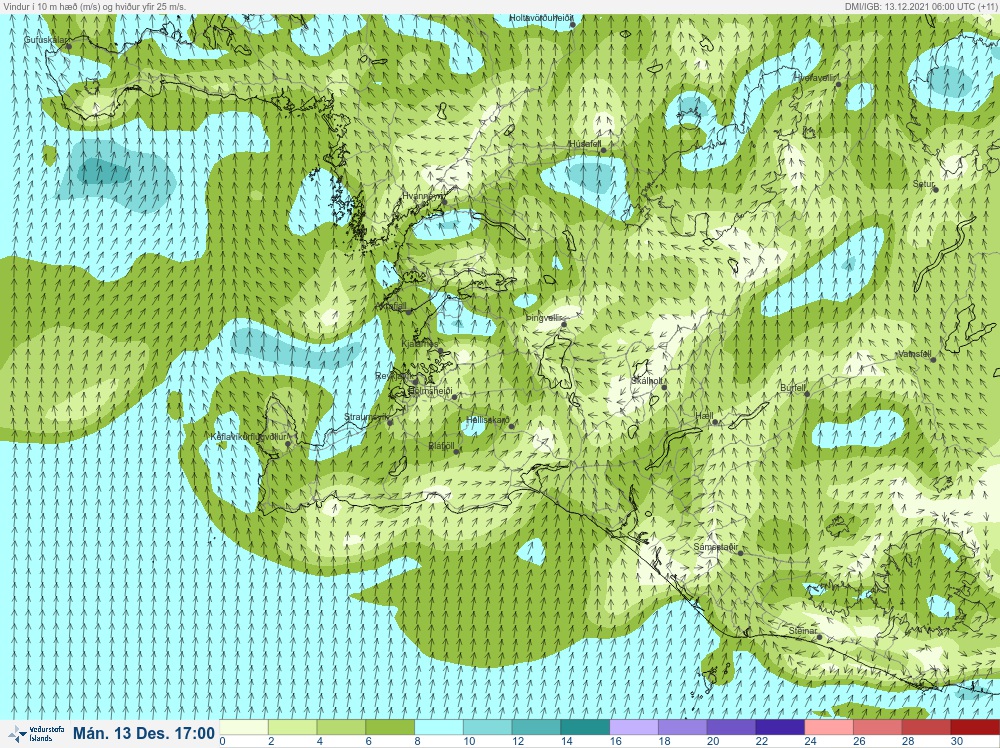1000x748 pixels.
Task: Click the 8–10 m/s light cyan legend swatch
Action: pyautogui.click(x=439, y=728)
